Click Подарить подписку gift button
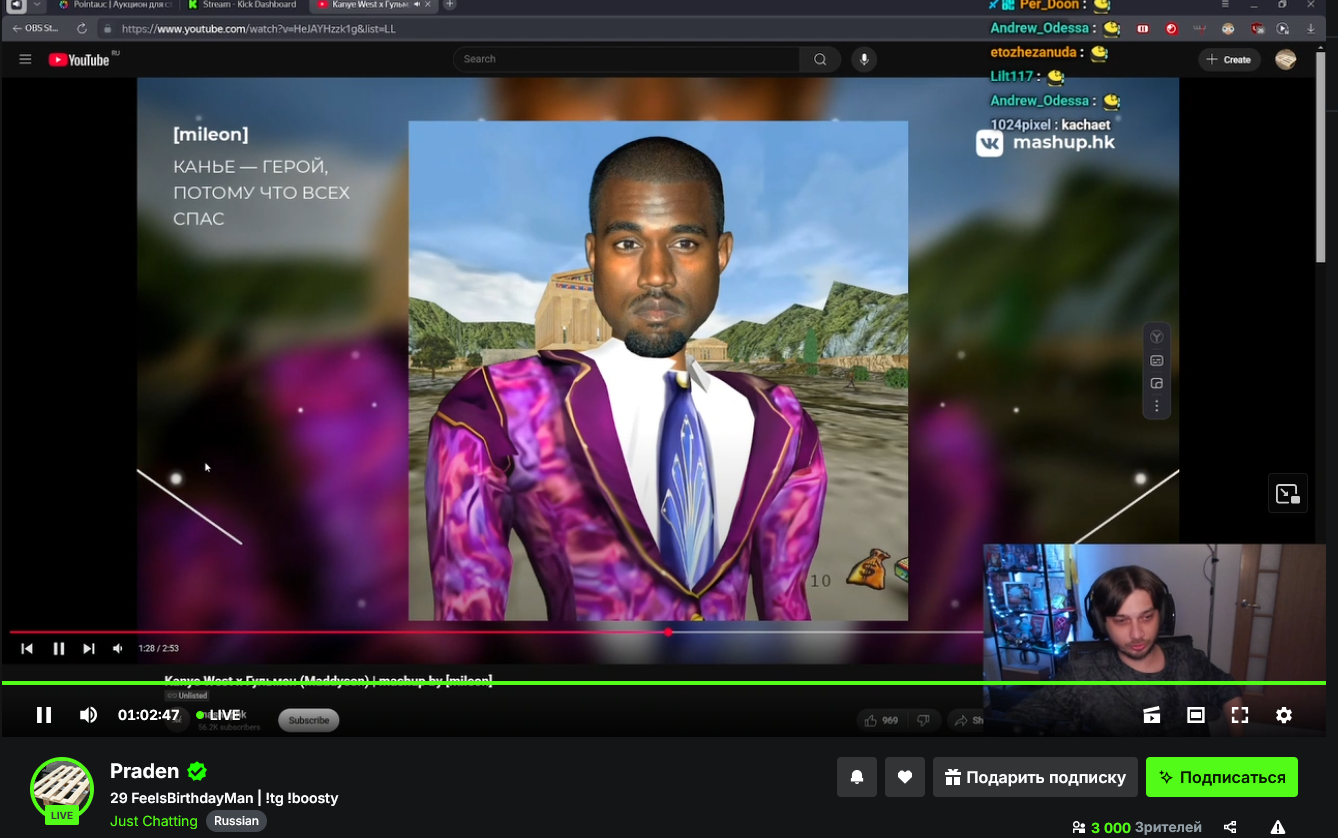 (x=1035, y=777)
